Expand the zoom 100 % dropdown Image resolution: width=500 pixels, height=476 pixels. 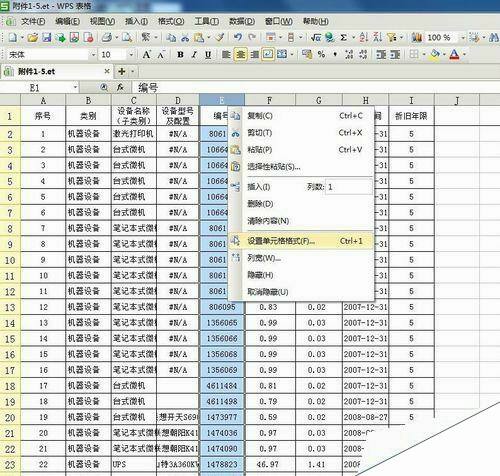(463, 38)
